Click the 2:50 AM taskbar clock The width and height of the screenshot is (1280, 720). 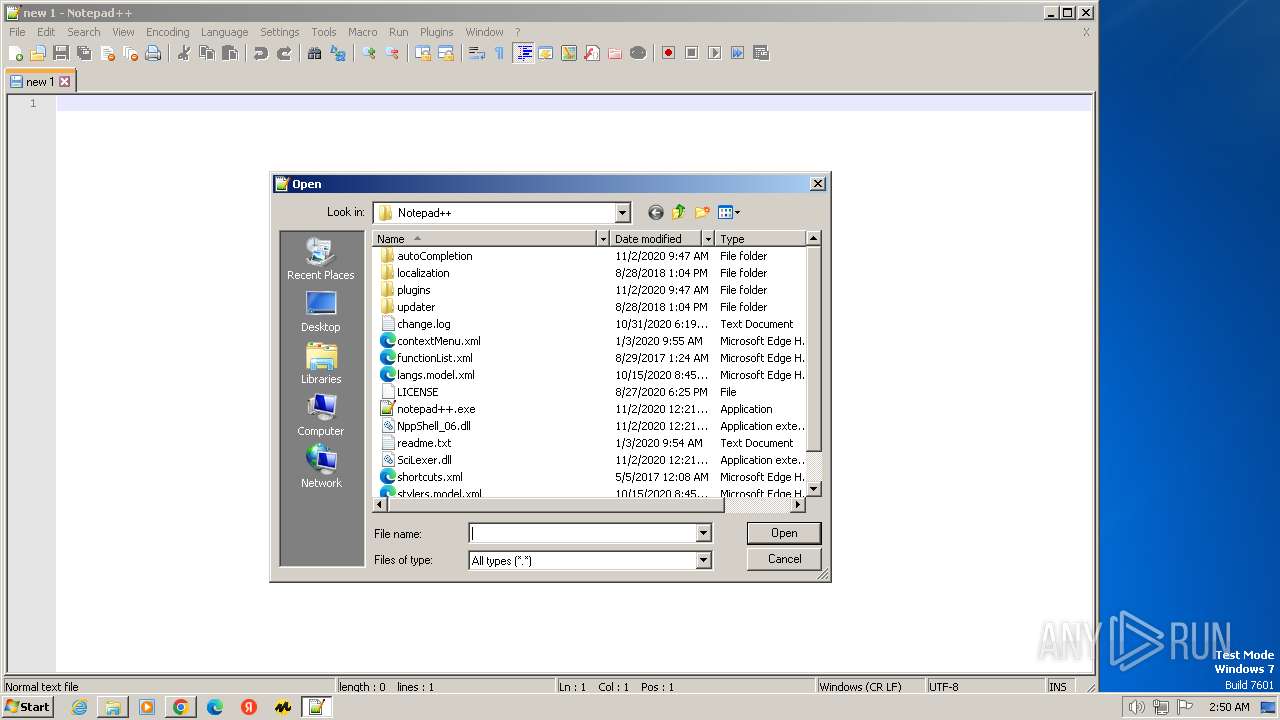(x=1229, y=707)
